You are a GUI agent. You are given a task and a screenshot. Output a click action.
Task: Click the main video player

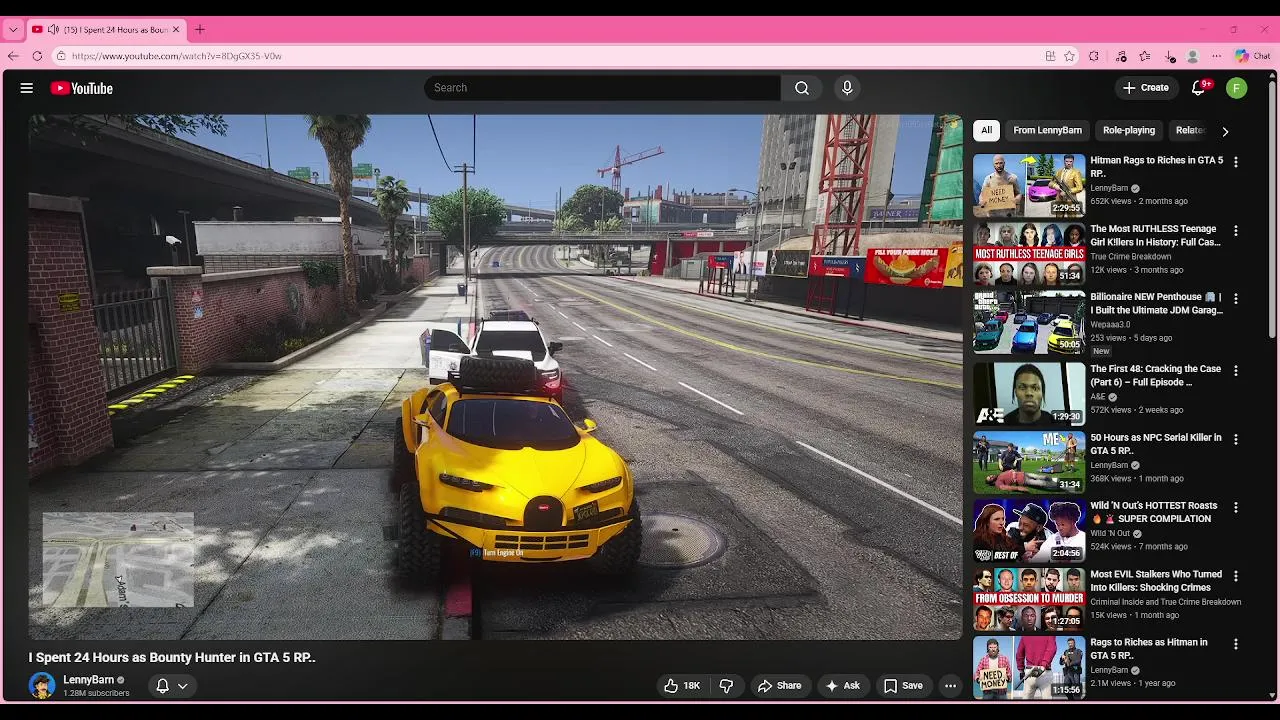(495, 377)
